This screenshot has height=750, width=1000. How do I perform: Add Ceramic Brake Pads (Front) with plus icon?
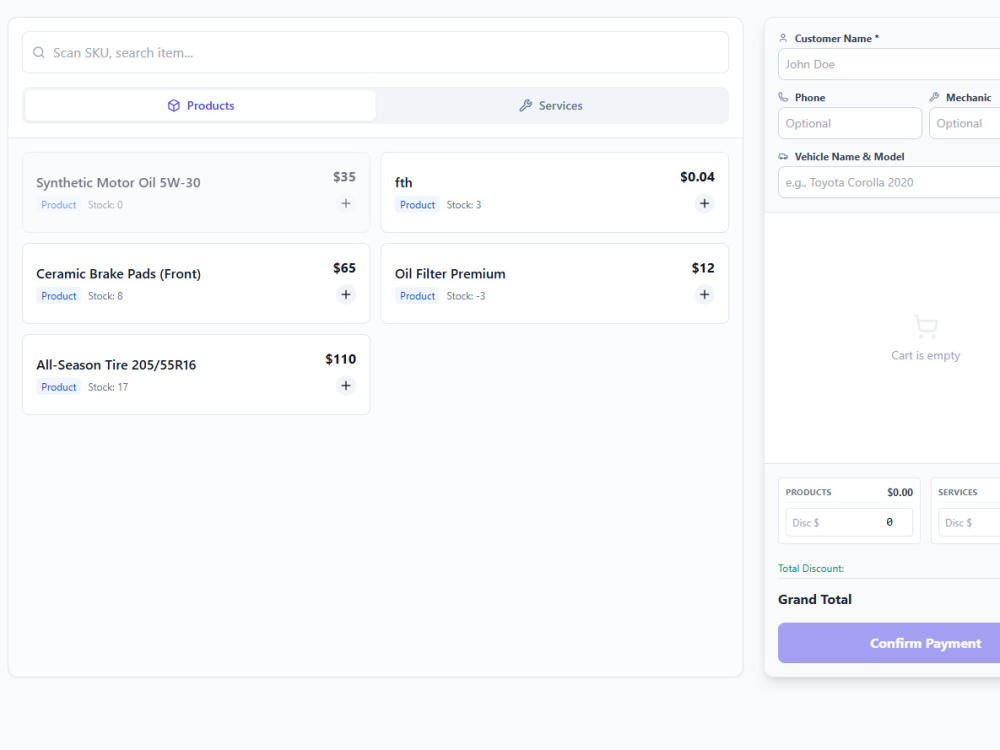pos(346,295)
